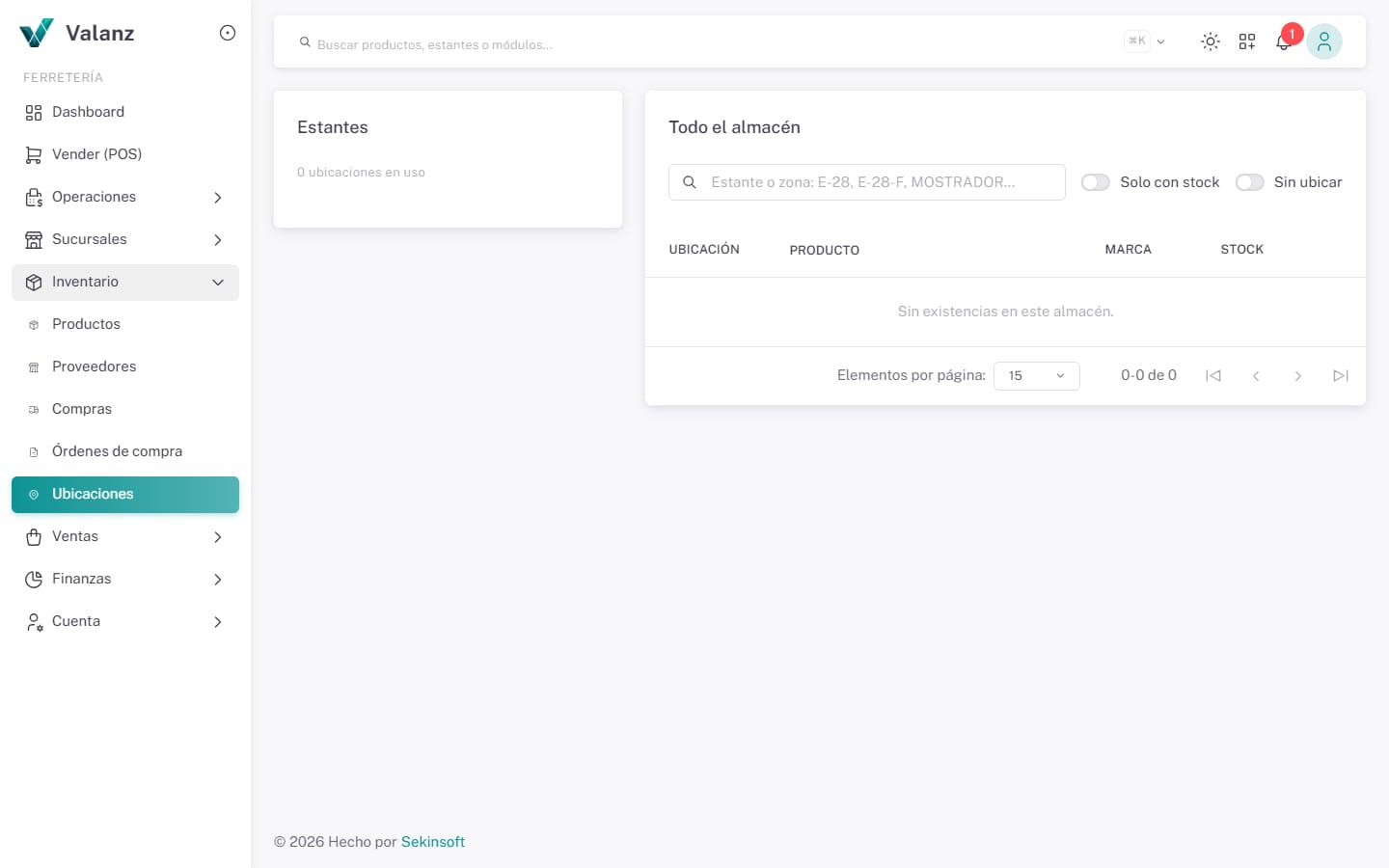The width and height of the screenshot is (1389, 868).
Task: Open the search shortcut dropdown chevron
Action: tap(1161, 41)
